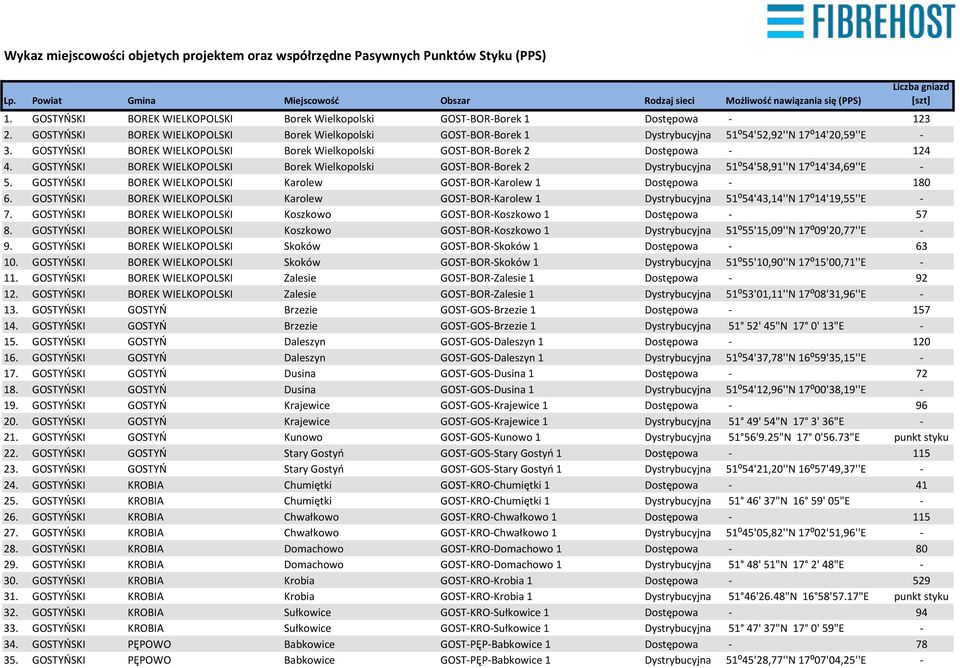Click 'GOST-KRO-Krobia 1' in row 30
960x668 pixels.
[x=486, y=580]
